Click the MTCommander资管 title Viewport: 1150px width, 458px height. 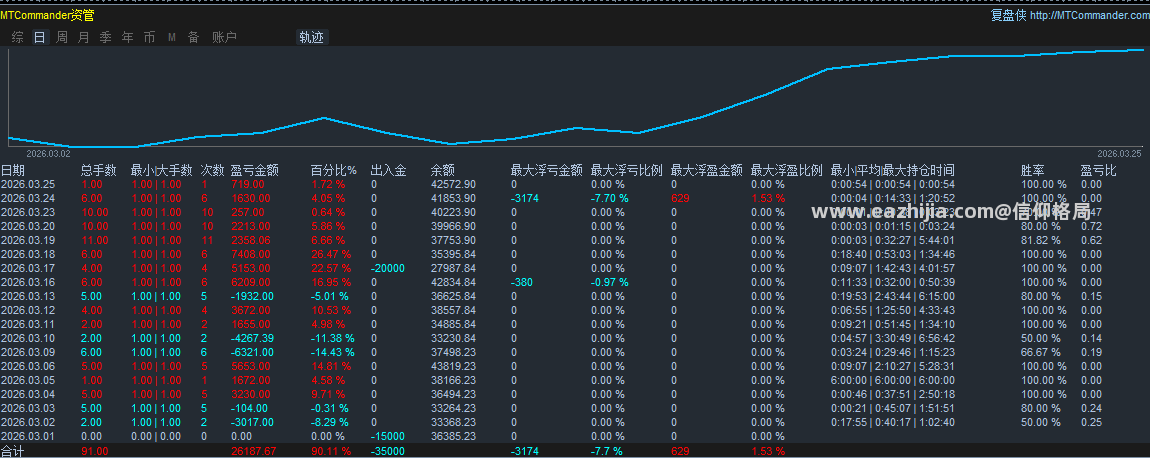coord(47,15)
